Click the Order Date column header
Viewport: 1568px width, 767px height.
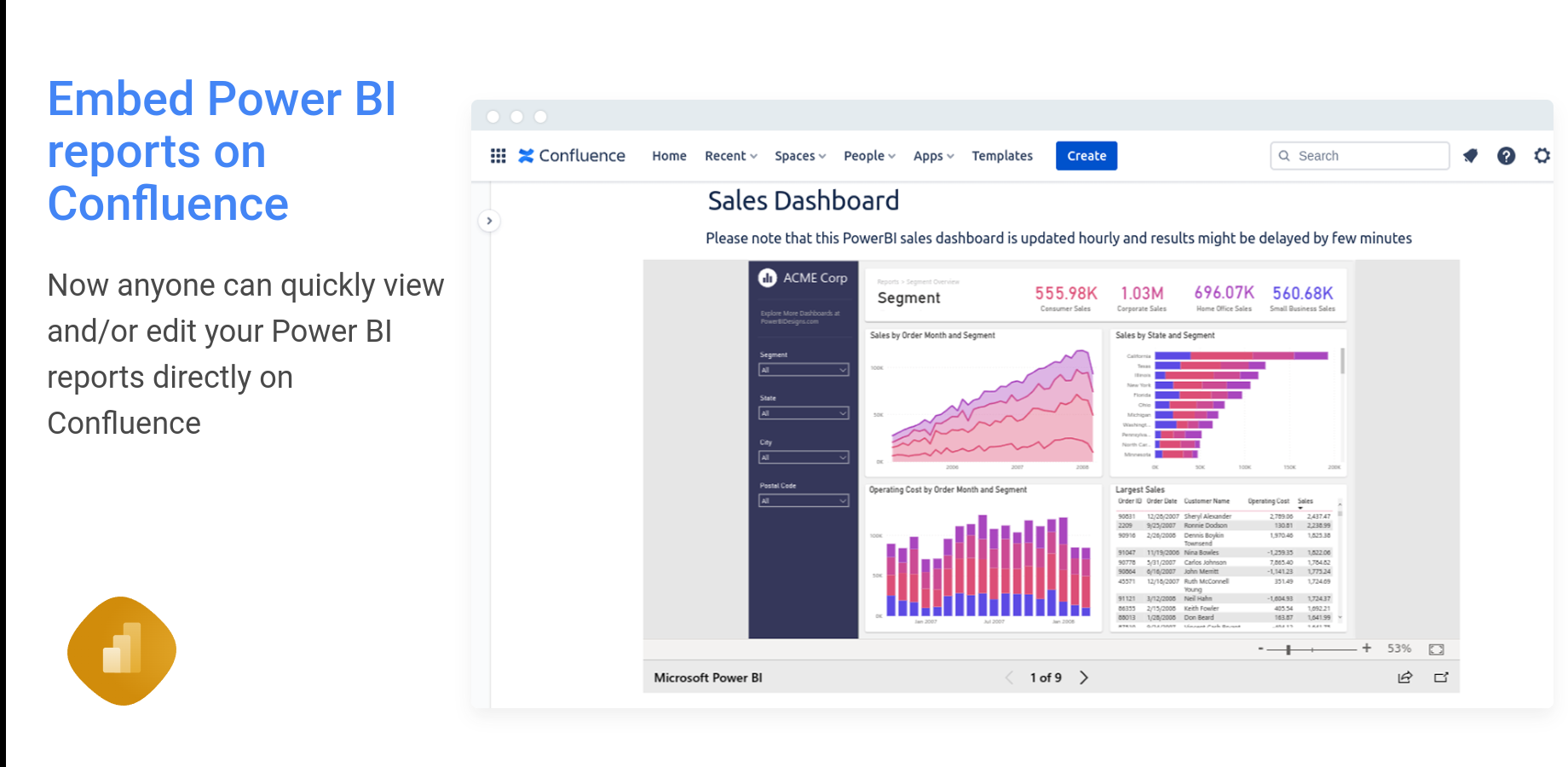click(1162, 501)
